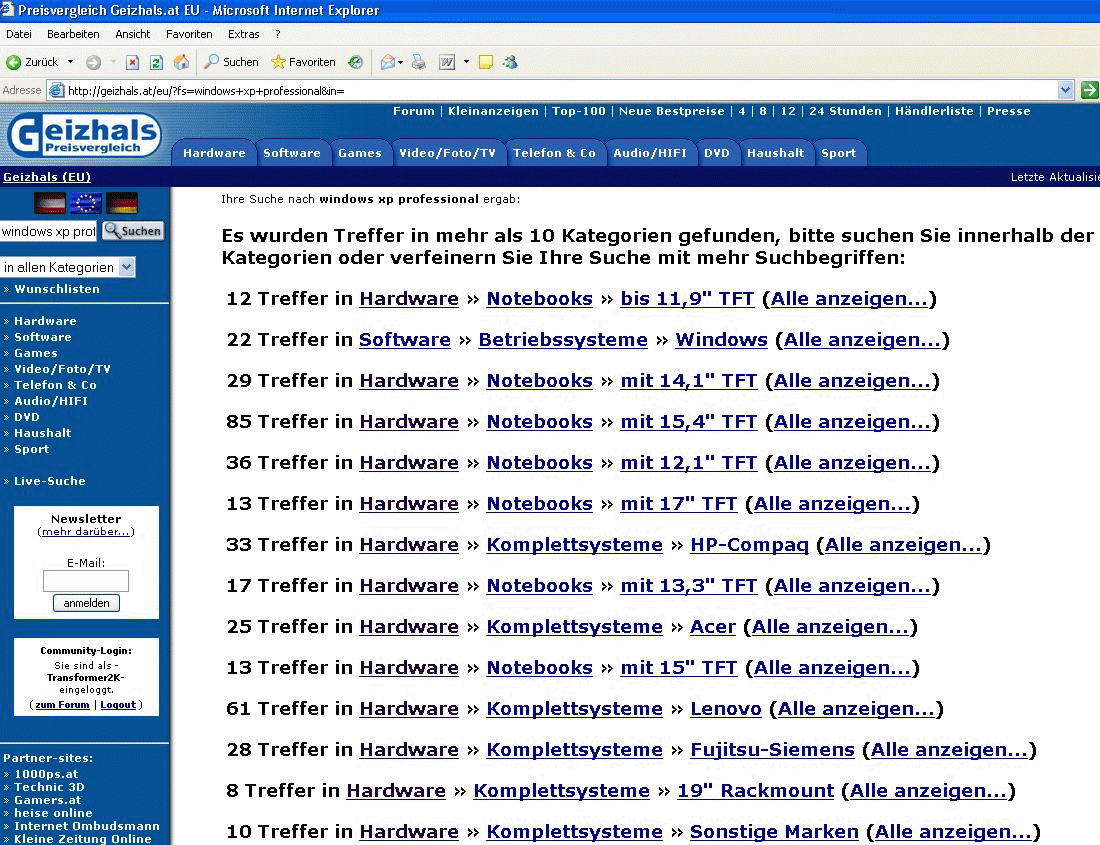Click the Edit with Word toolbar icon
Screen dimensions: 1100x845
point(447,62)
